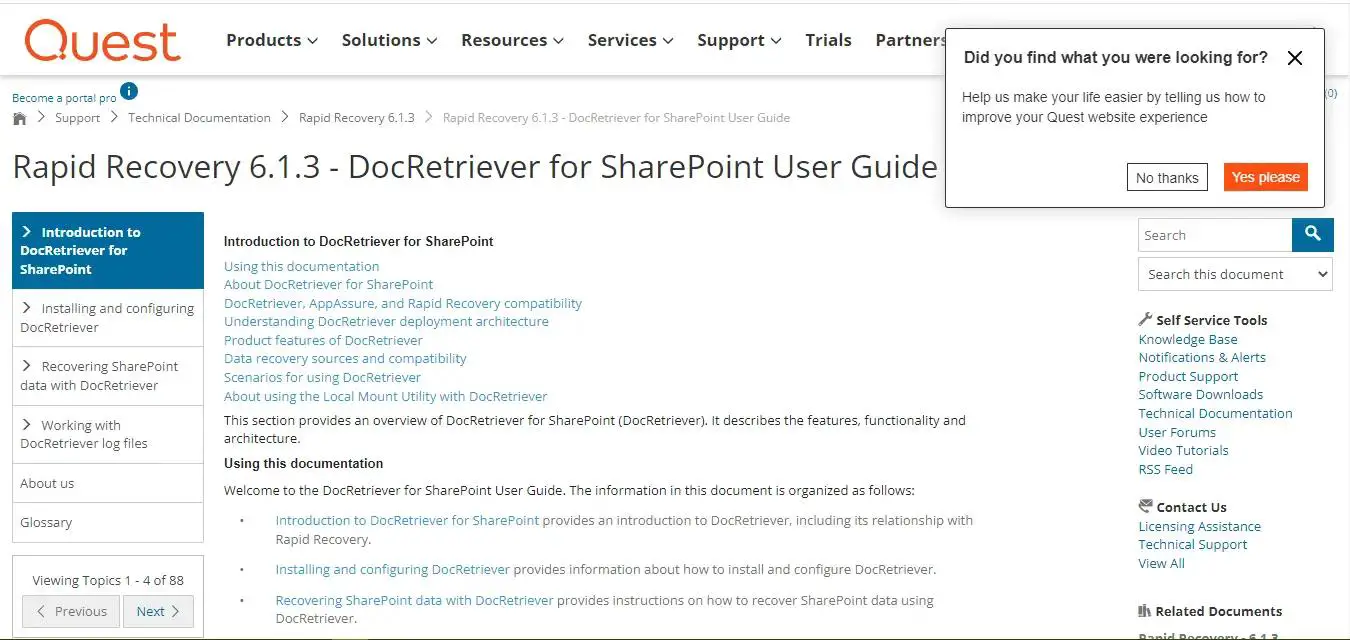The image size is (1350, 640).
Task: Click the Viewing Topics 1 - 4 of 88 text
Action: click(x=108, y=580)
